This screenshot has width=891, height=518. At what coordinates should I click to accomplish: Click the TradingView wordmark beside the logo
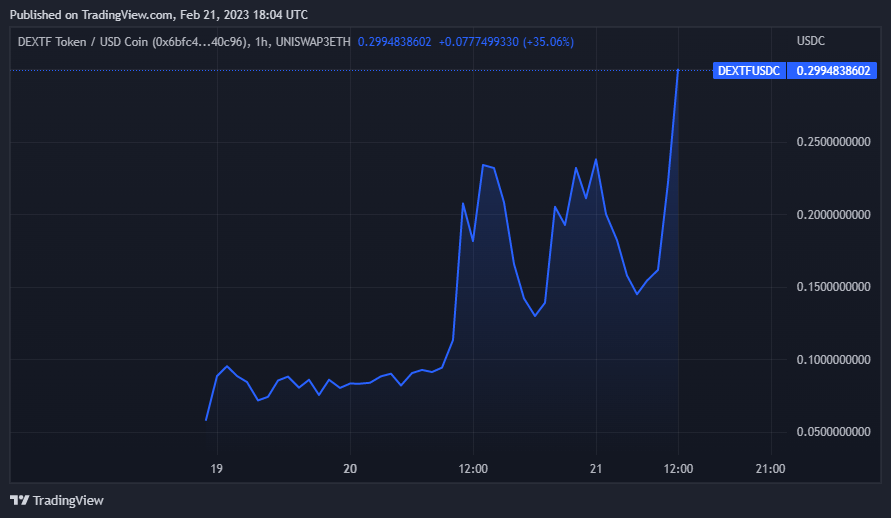[68, 500]
